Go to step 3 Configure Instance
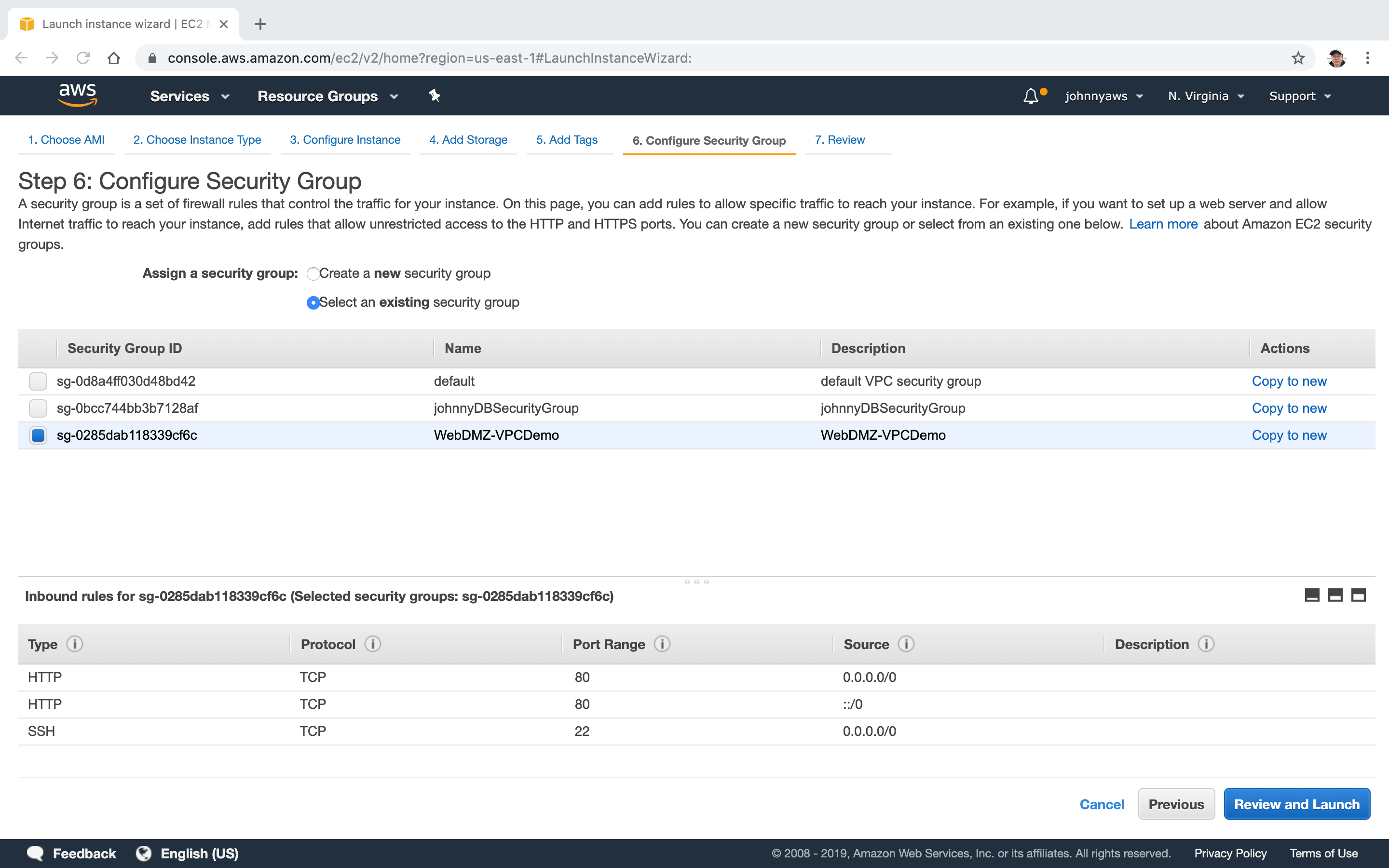 pyautogui.click(x=345, y=139)
